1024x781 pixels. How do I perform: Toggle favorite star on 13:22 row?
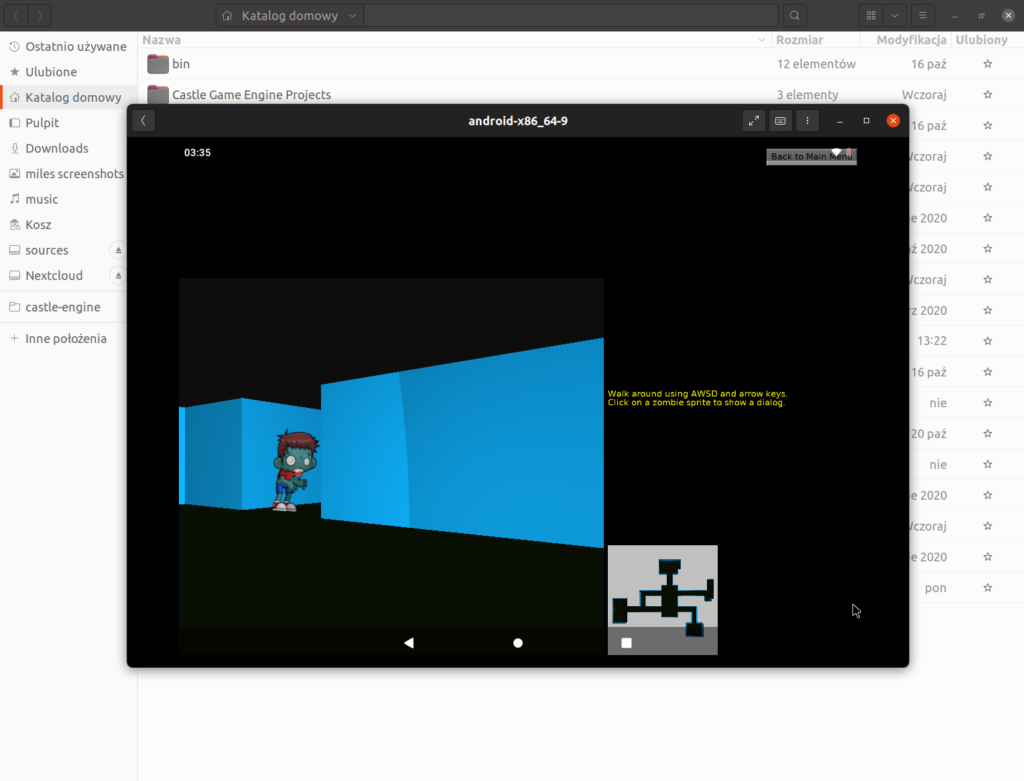coord(987,341)
